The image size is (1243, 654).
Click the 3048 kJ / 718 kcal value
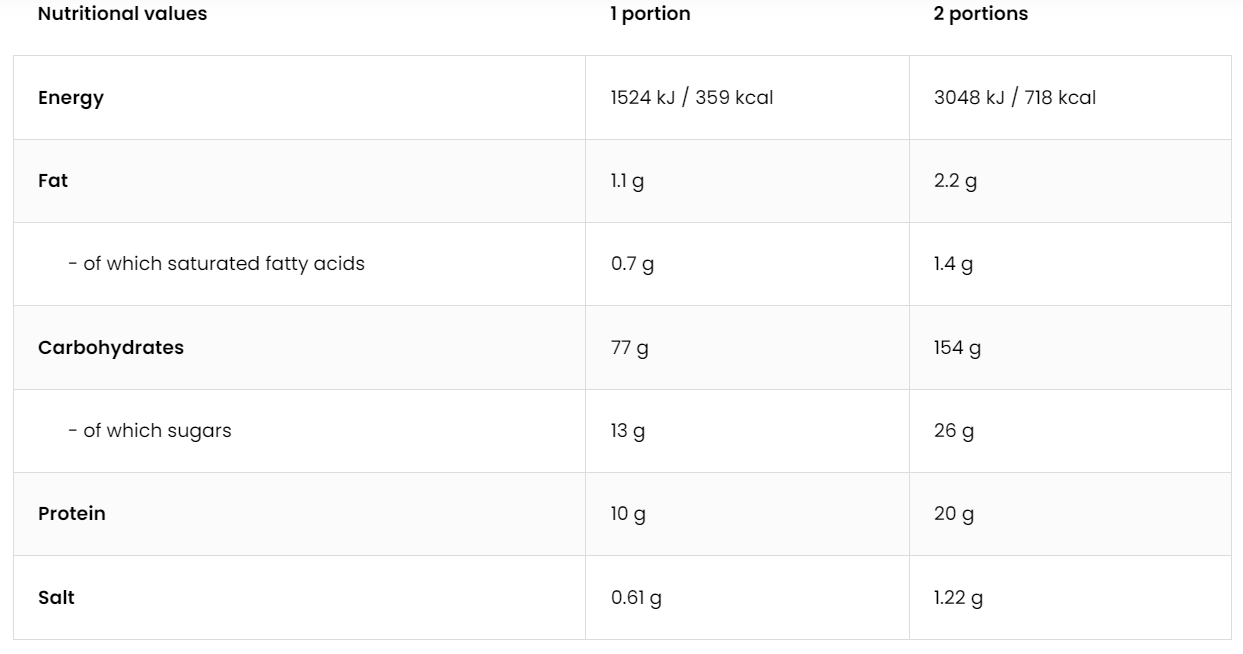(x=1014, y=98)
